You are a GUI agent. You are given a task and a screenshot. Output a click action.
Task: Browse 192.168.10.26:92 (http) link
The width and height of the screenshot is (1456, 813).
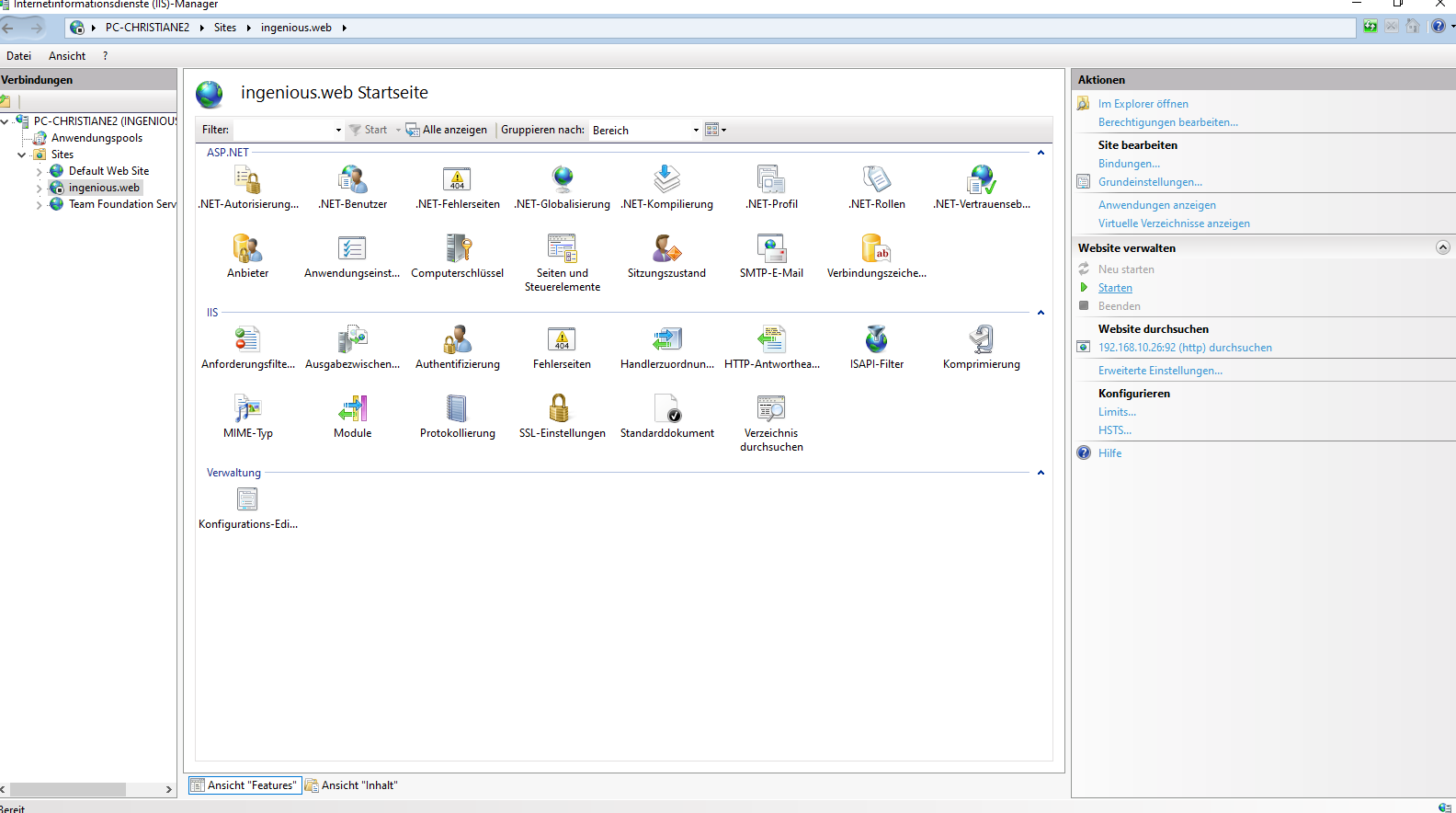1185,348
